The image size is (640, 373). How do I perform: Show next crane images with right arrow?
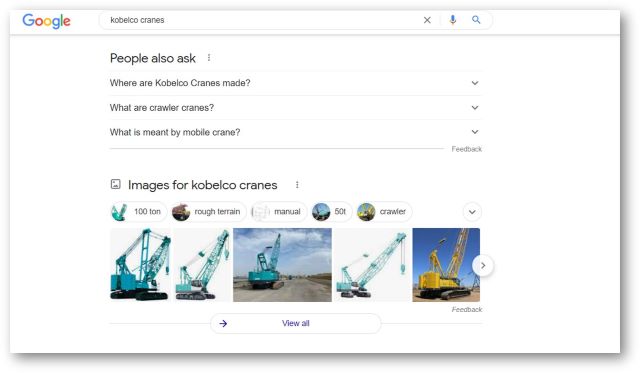click(x=483, y=266)
